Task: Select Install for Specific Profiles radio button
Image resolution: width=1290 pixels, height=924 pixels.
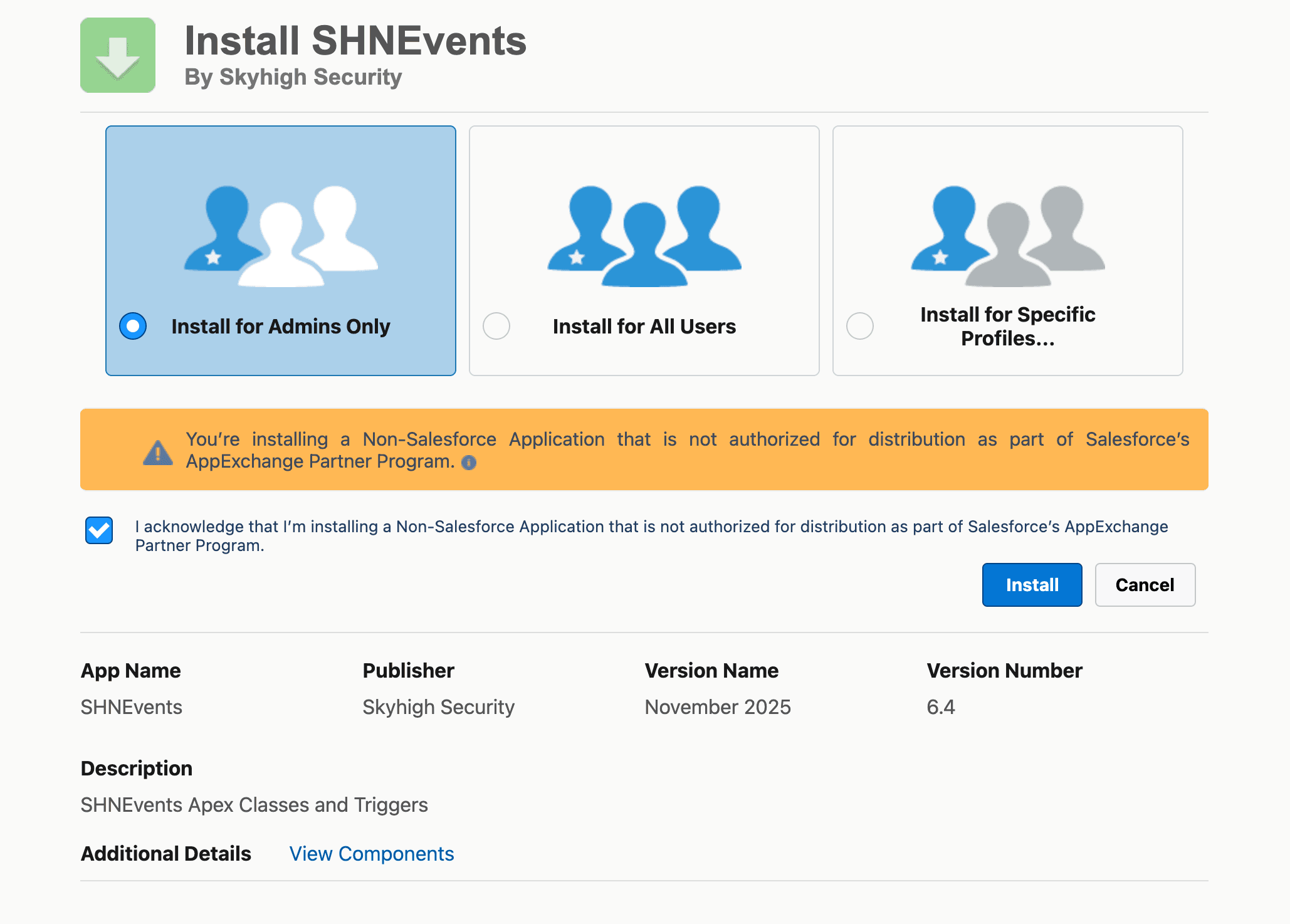Action: point(860,326)
